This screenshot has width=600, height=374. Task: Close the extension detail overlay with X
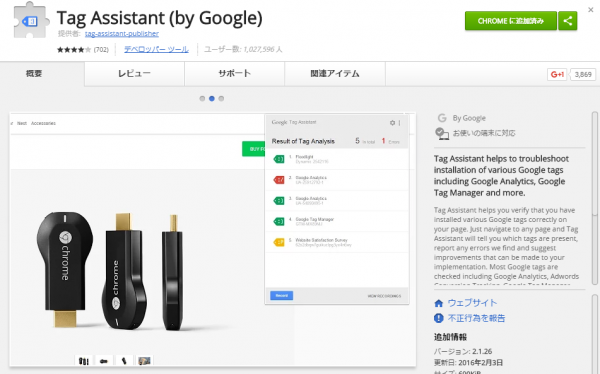(x=590, y=10)
